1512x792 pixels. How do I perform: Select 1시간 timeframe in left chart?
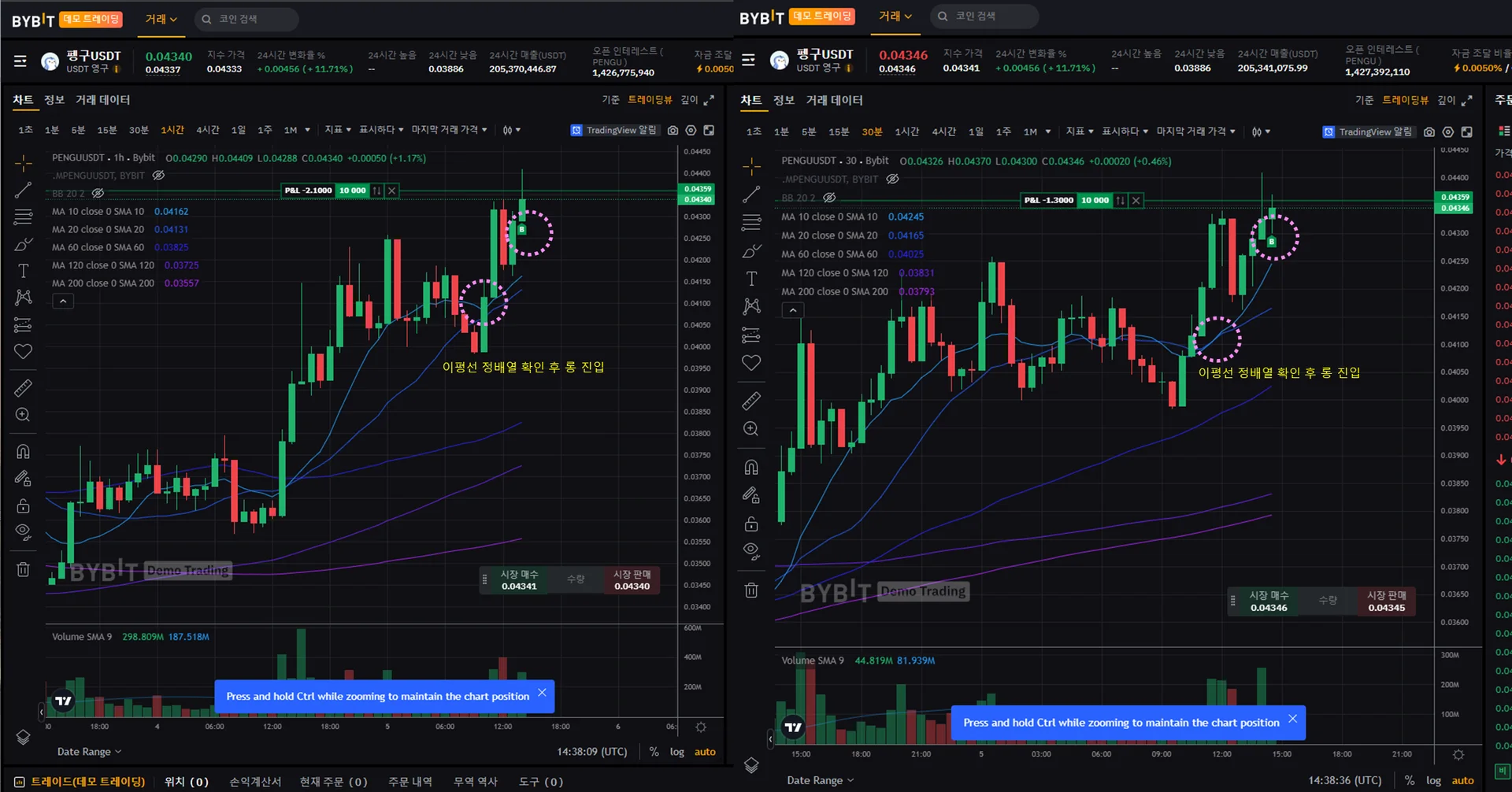(x=172, y=129)
